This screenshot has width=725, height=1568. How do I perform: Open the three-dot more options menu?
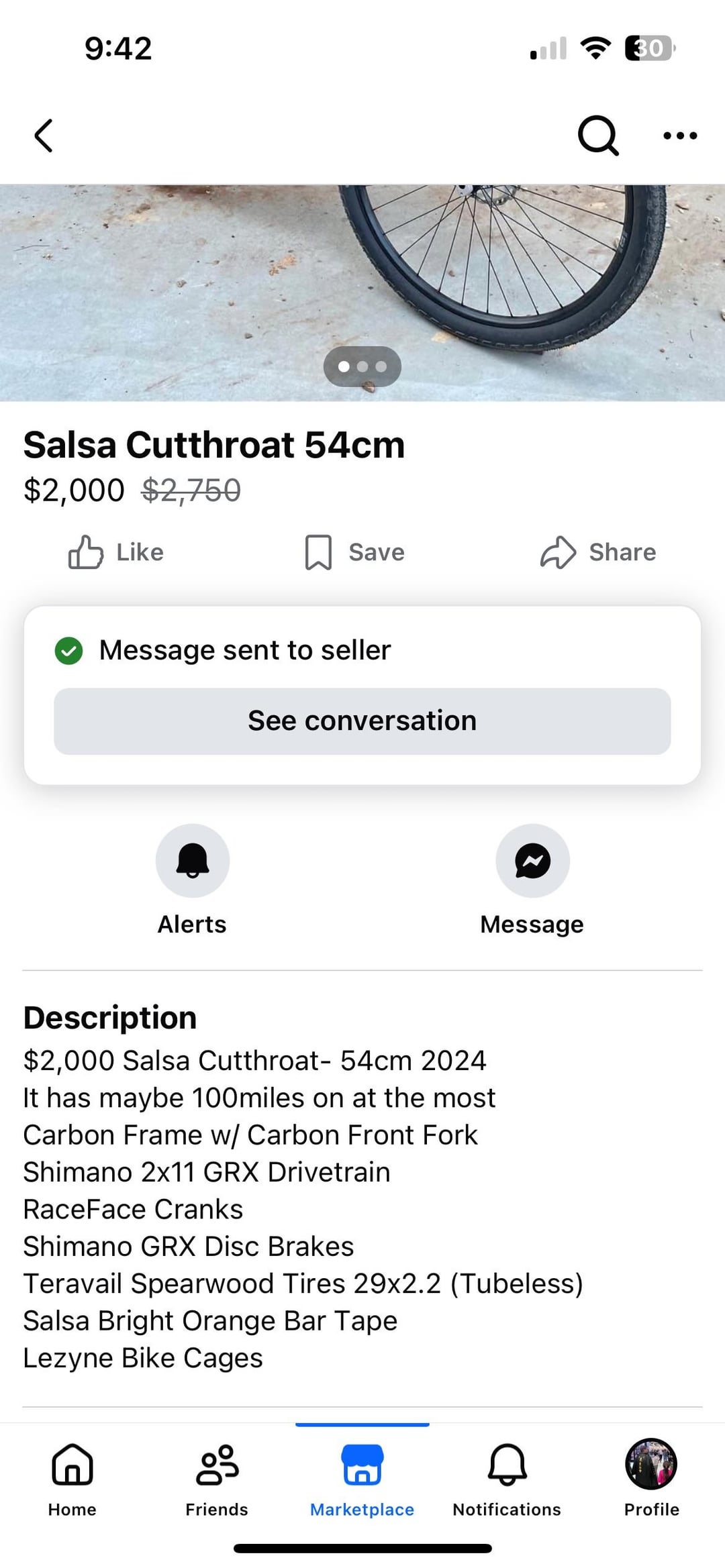680,136
